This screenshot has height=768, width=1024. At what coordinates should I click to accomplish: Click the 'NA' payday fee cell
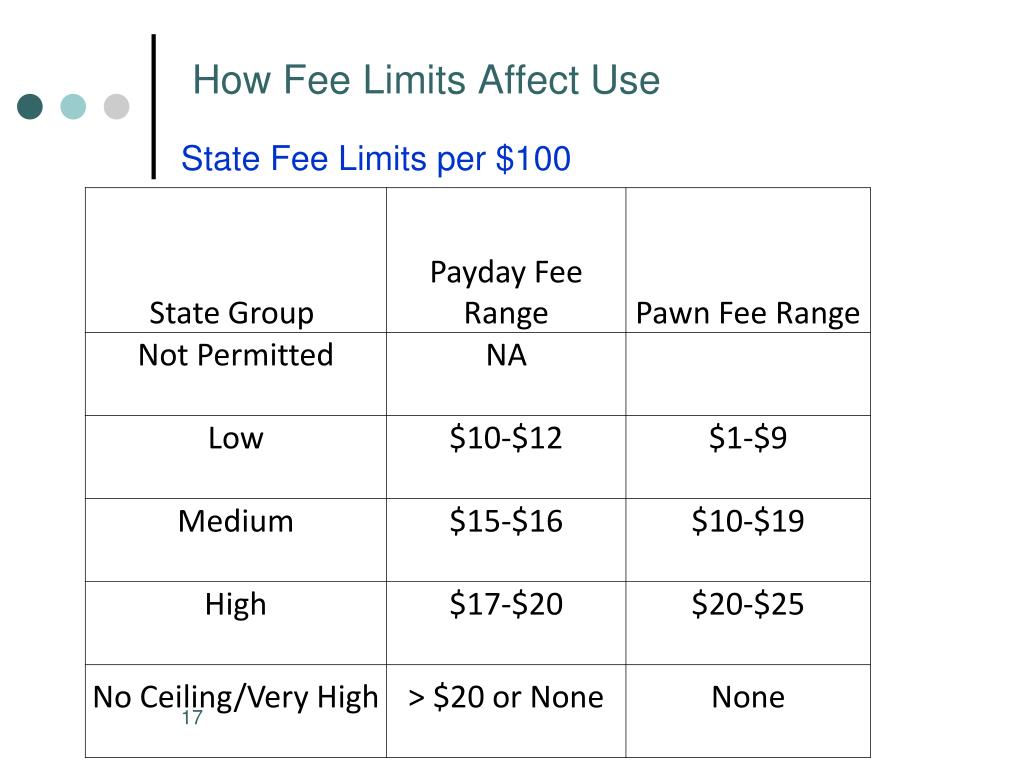[506, 374]
